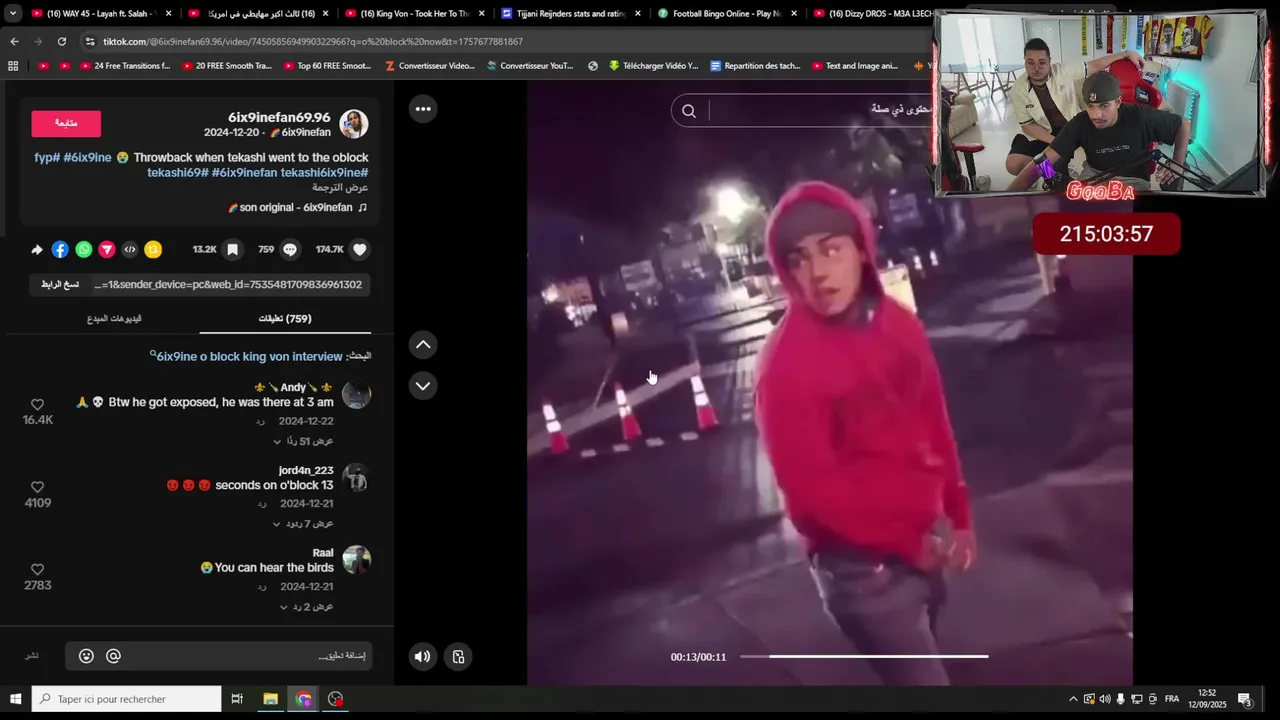Viewport: 1280px width, 720px height.
Task: Open the Windows notification center
Action: tap(1246, 699)
